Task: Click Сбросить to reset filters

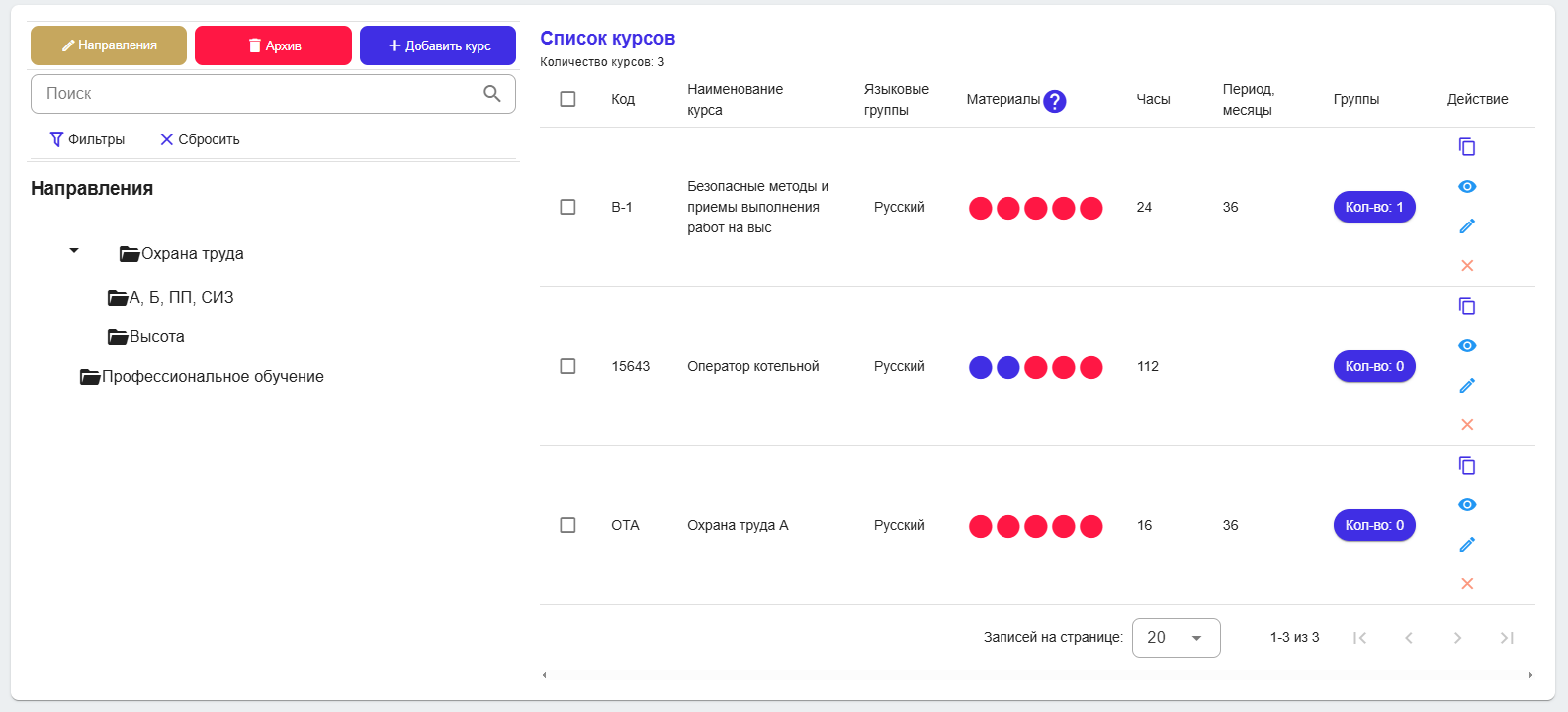Action: [x=200, y=139]
